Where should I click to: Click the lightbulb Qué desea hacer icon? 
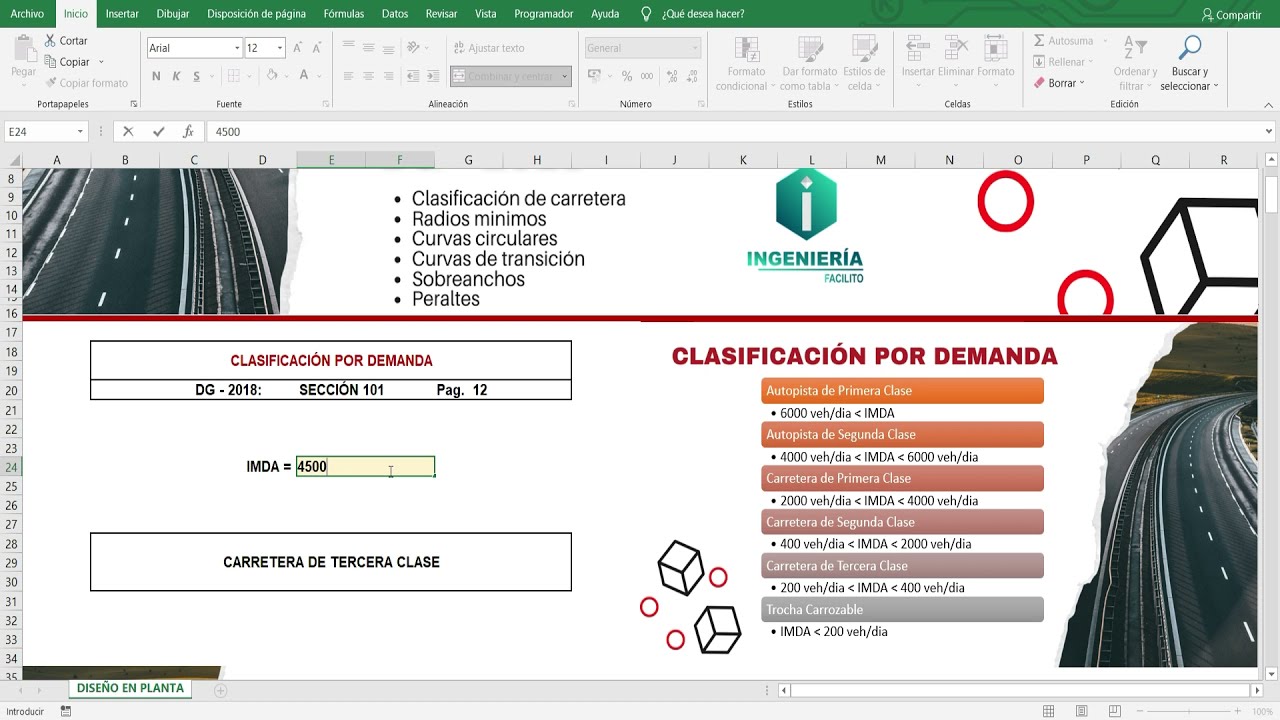click(646, 14)
